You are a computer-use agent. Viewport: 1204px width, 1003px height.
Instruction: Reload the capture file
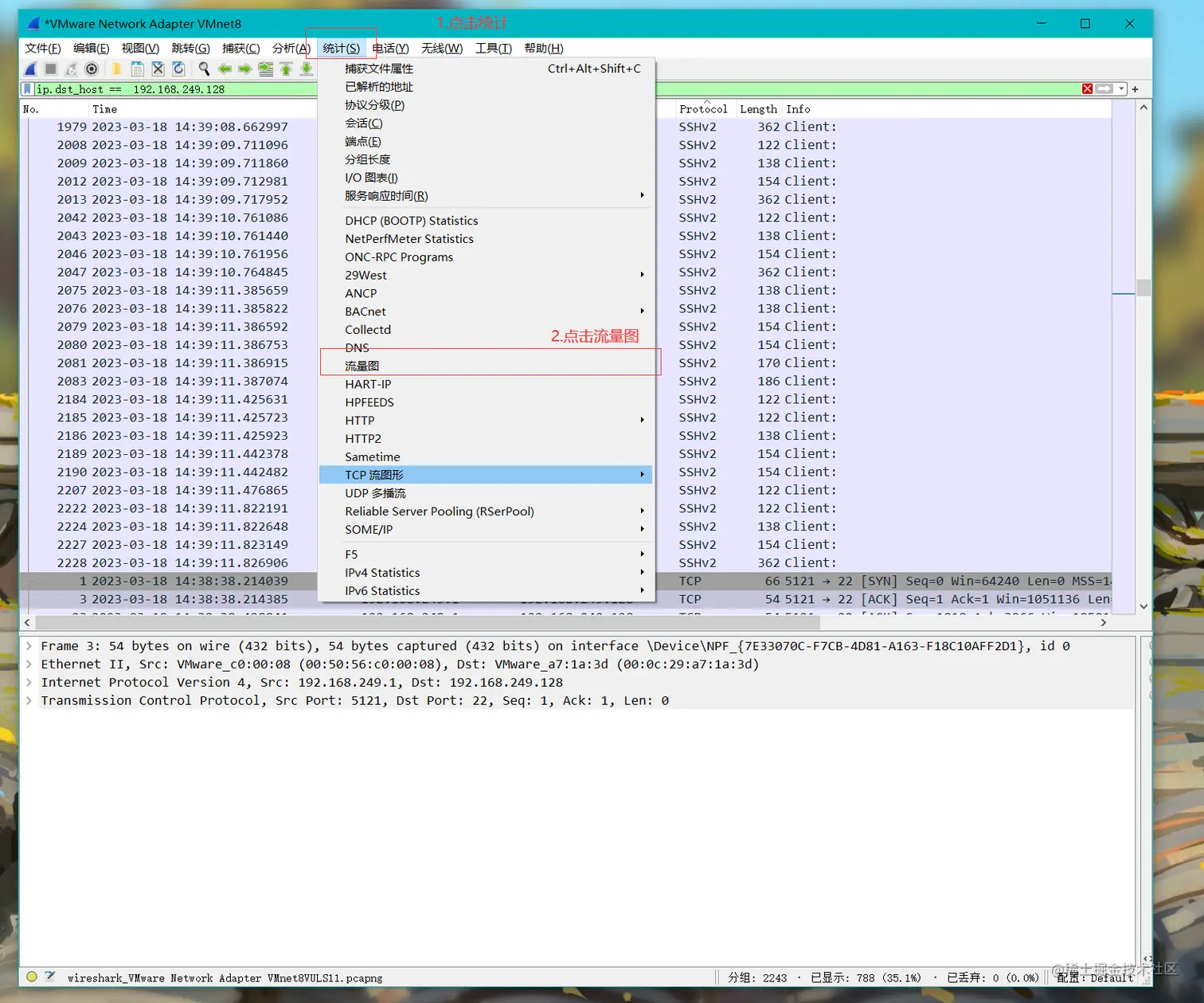click(178, 69)
